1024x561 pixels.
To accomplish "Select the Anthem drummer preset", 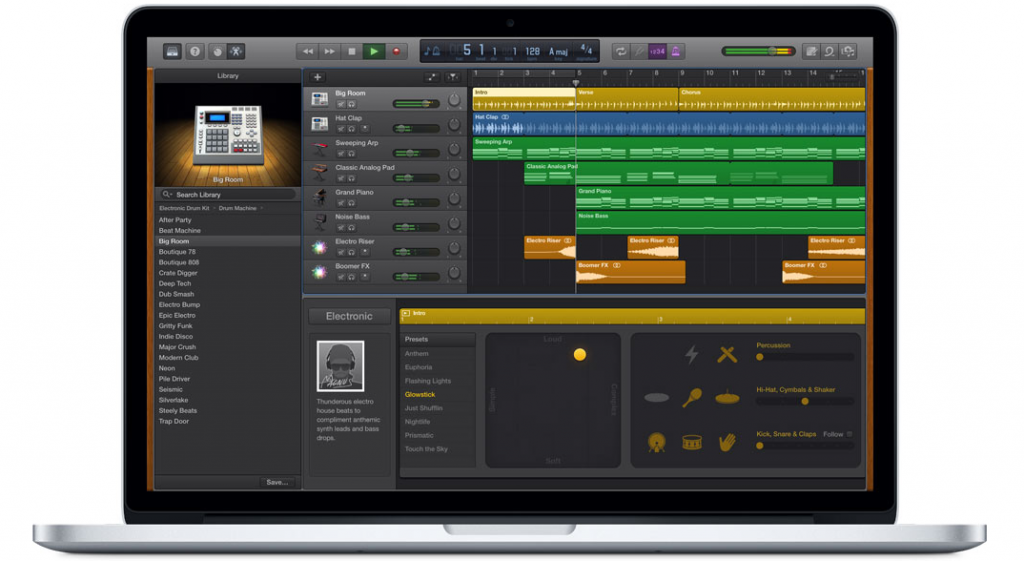I will point(417,353).
